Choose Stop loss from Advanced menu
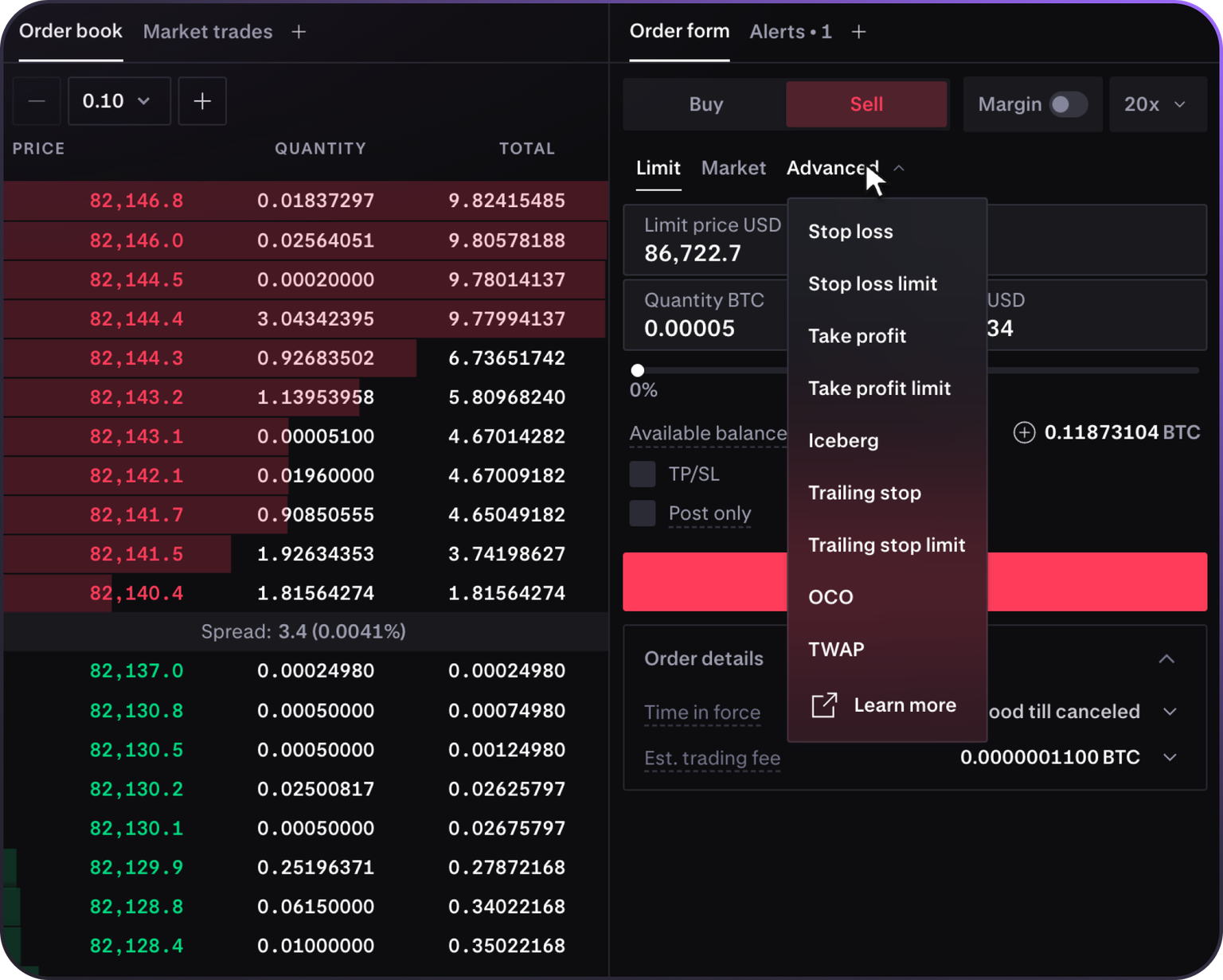The height and width of the screenshot is (980, 1223). [887, 232]
